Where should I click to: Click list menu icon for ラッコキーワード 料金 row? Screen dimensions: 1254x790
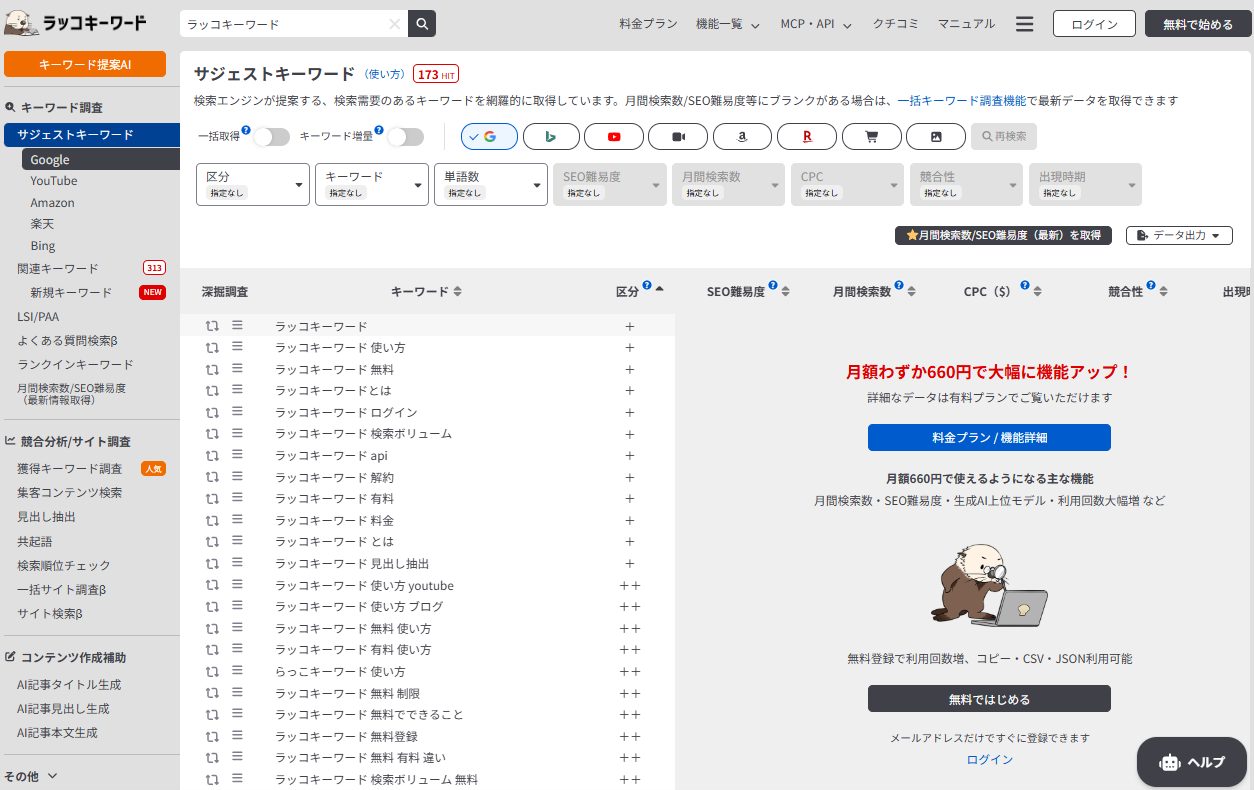click(238, 520)
